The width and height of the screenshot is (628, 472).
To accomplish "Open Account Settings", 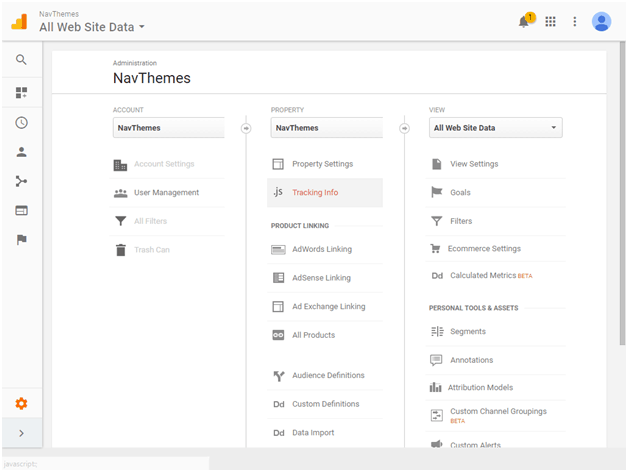I will [x=164, y=164].
